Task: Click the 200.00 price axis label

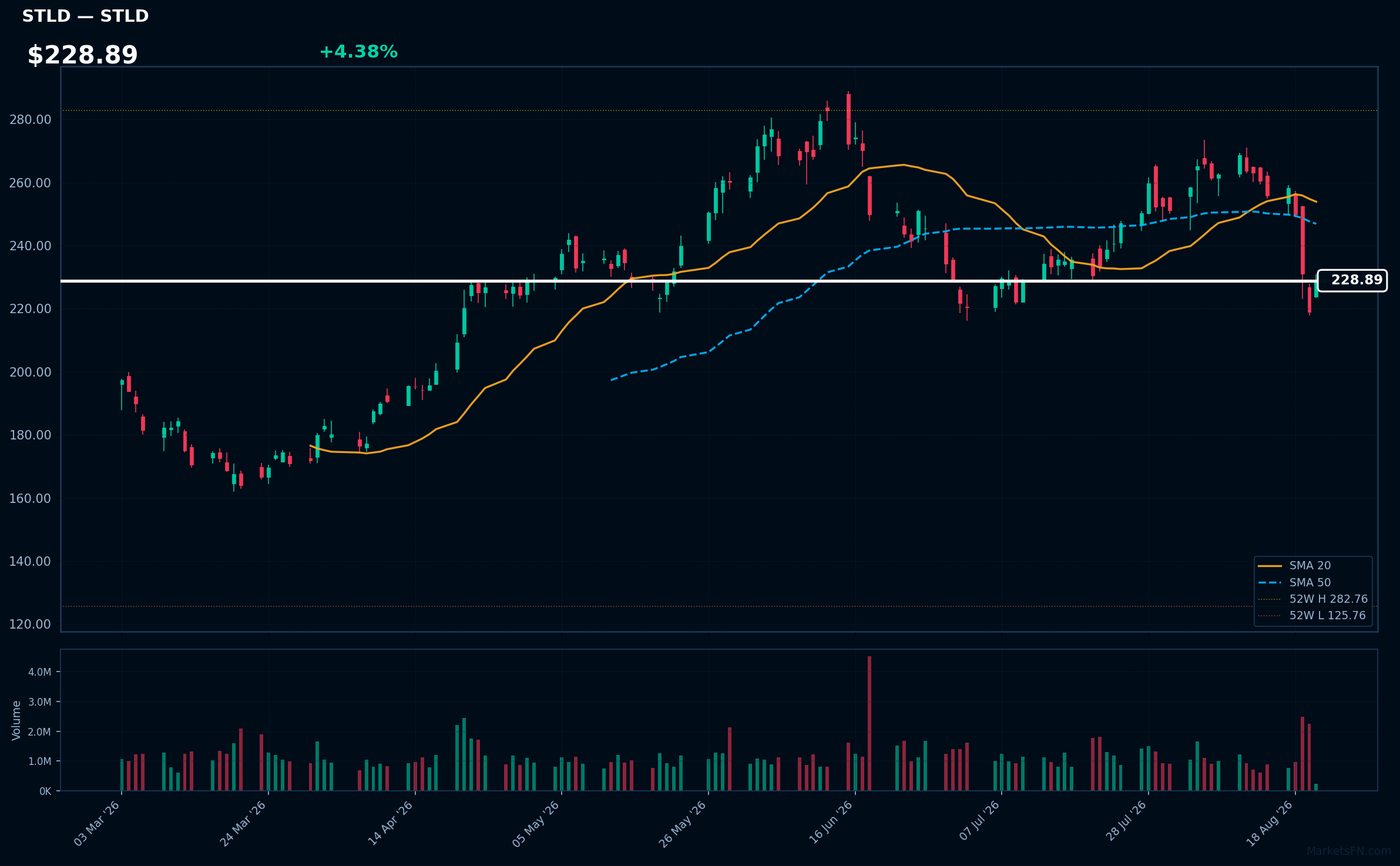Action: click(31, 372)
